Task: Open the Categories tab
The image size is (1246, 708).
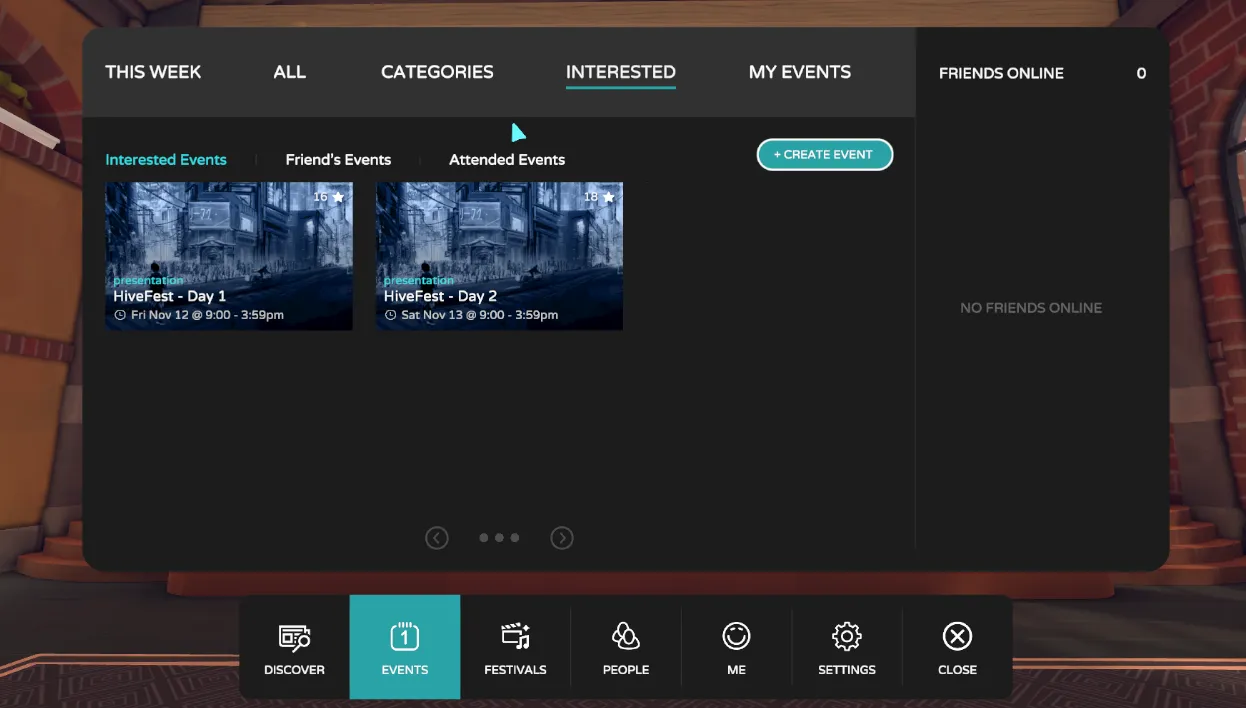Action: point(437,72)
